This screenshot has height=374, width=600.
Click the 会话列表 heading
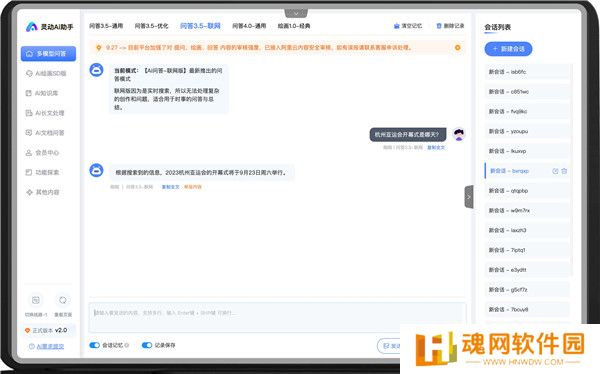pyautogui.click(x=497, y=27)
